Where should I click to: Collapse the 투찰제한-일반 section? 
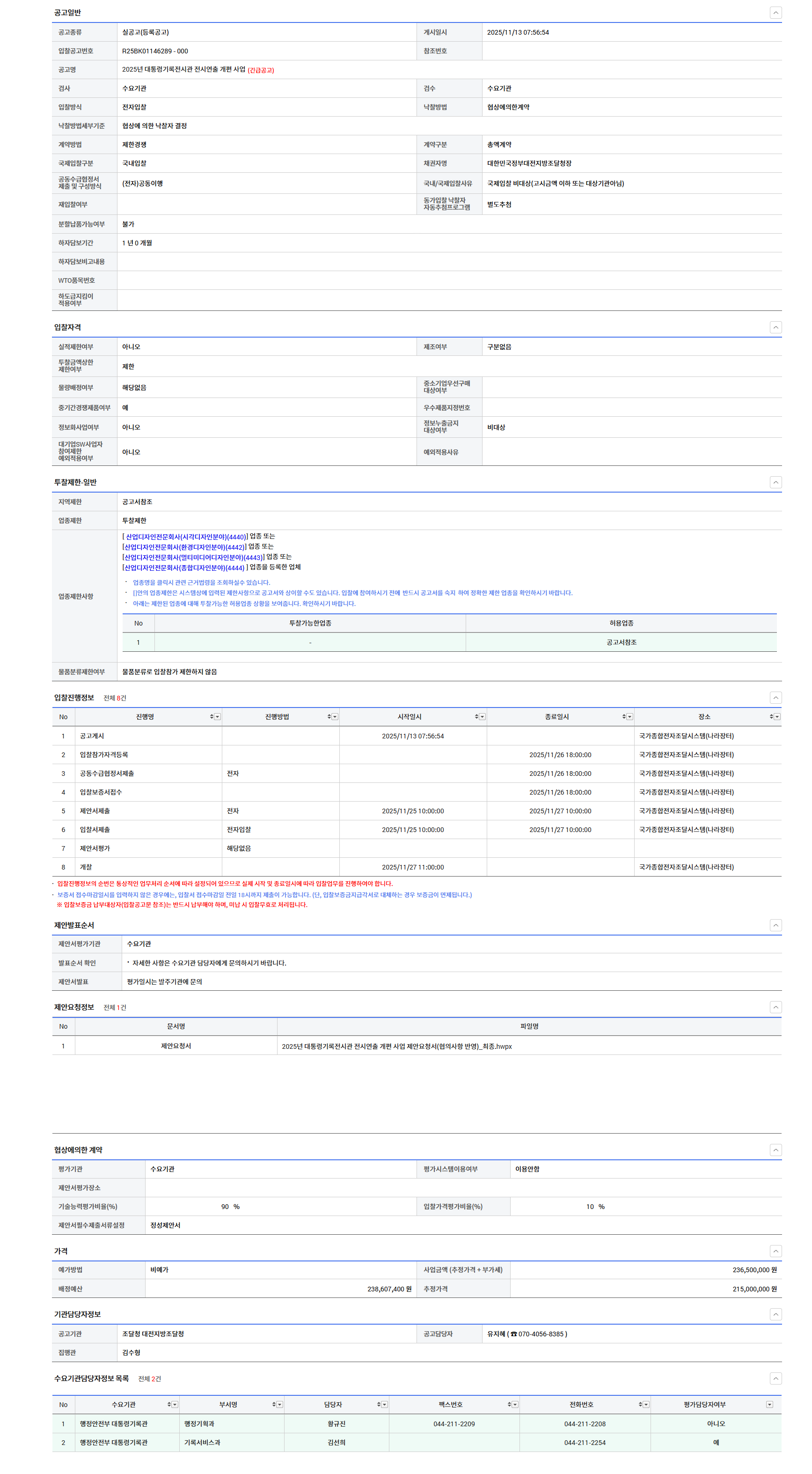click(775, 482)
